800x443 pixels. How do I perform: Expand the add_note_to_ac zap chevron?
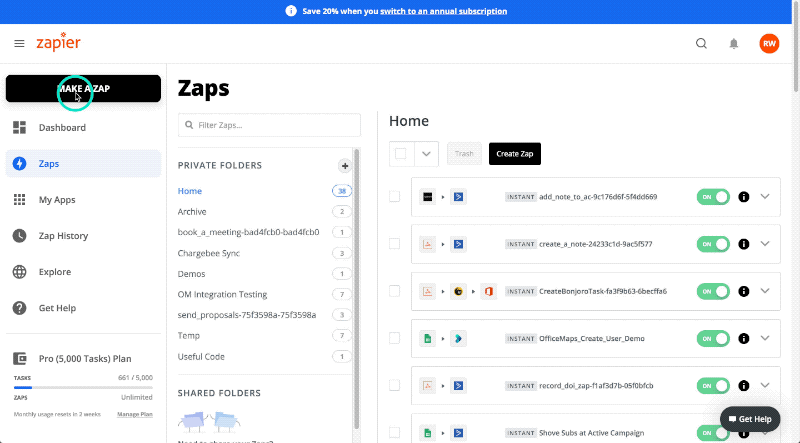pyautogui.click(x=765, y=196)
